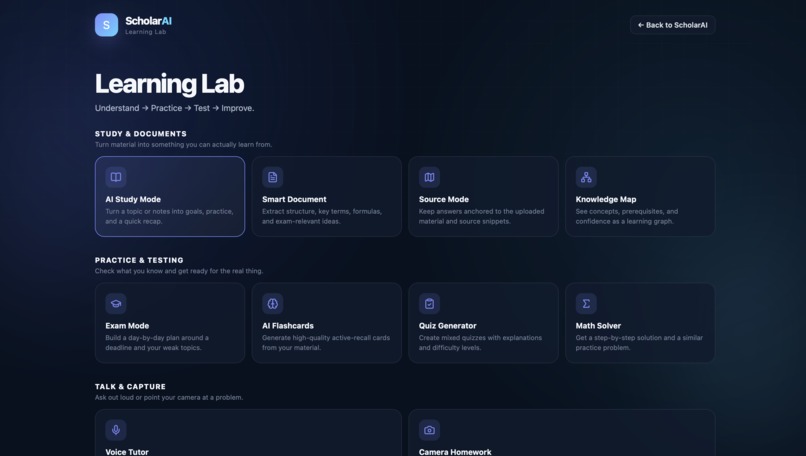806x456 pixels.
Task: Click 'Build a day-by-day plan' description
Action: [157, 343]
